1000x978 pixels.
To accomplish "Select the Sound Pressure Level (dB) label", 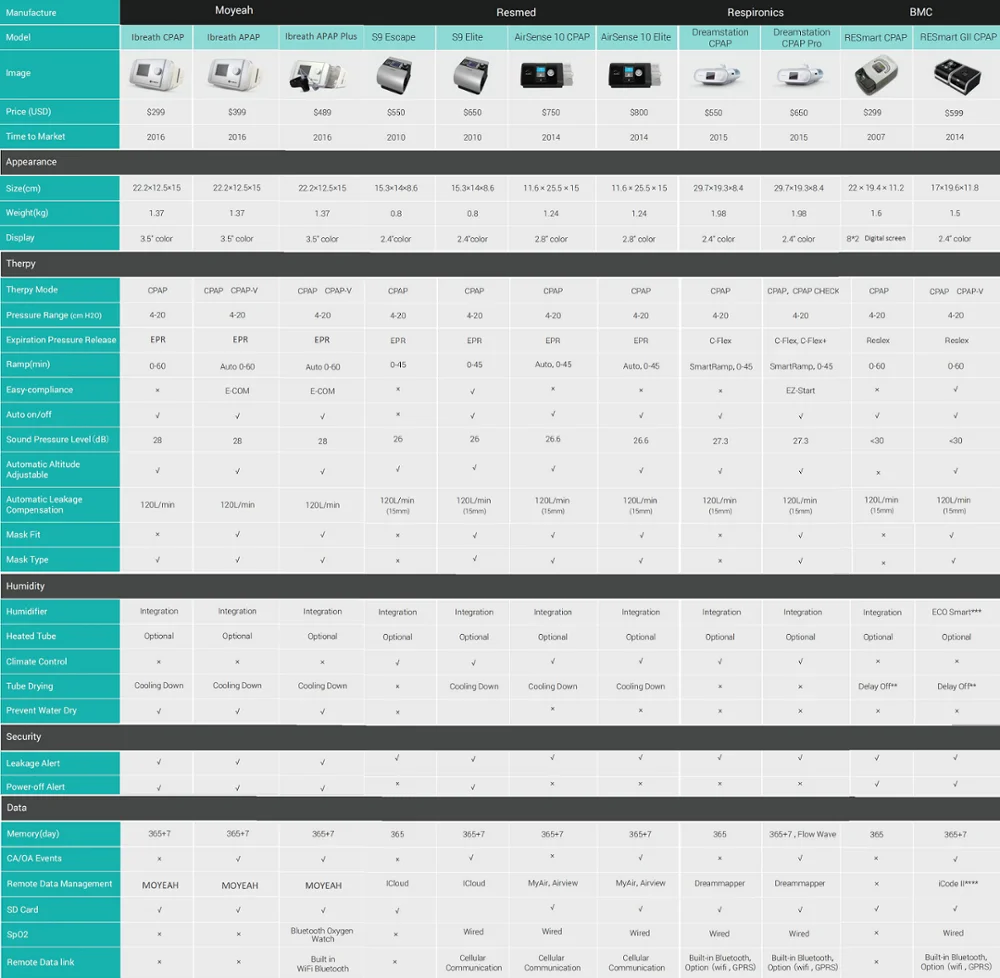I will pyautogui.click(x=57, y=439).
